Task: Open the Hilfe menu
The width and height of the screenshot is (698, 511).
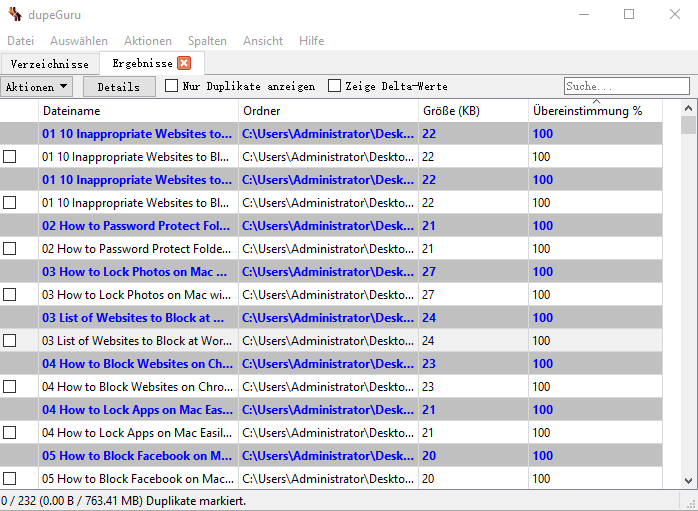Action: [x=311, y=41]
